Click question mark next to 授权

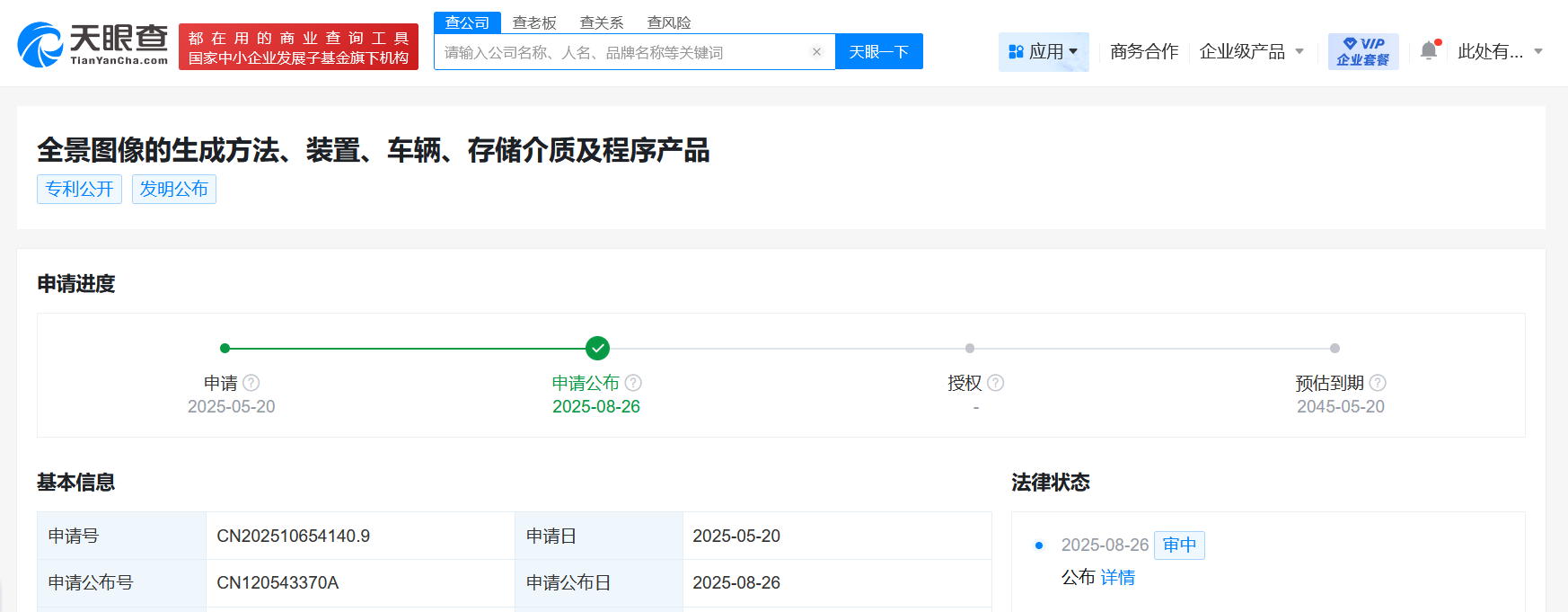pos(995,383)
